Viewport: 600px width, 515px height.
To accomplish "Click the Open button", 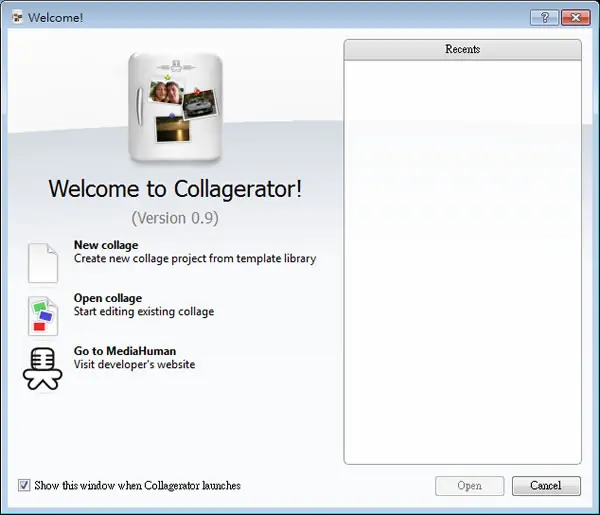I will pyautogui.click(x=470, y=486).
